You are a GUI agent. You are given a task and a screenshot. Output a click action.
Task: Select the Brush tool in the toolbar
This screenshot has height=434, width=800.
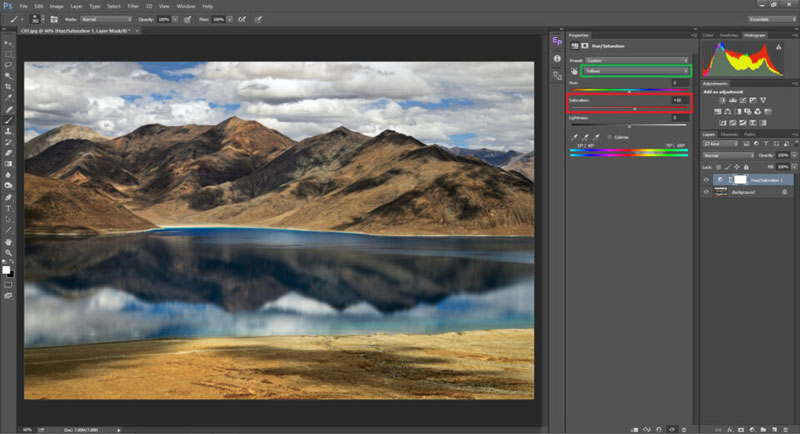pos(9,120)
